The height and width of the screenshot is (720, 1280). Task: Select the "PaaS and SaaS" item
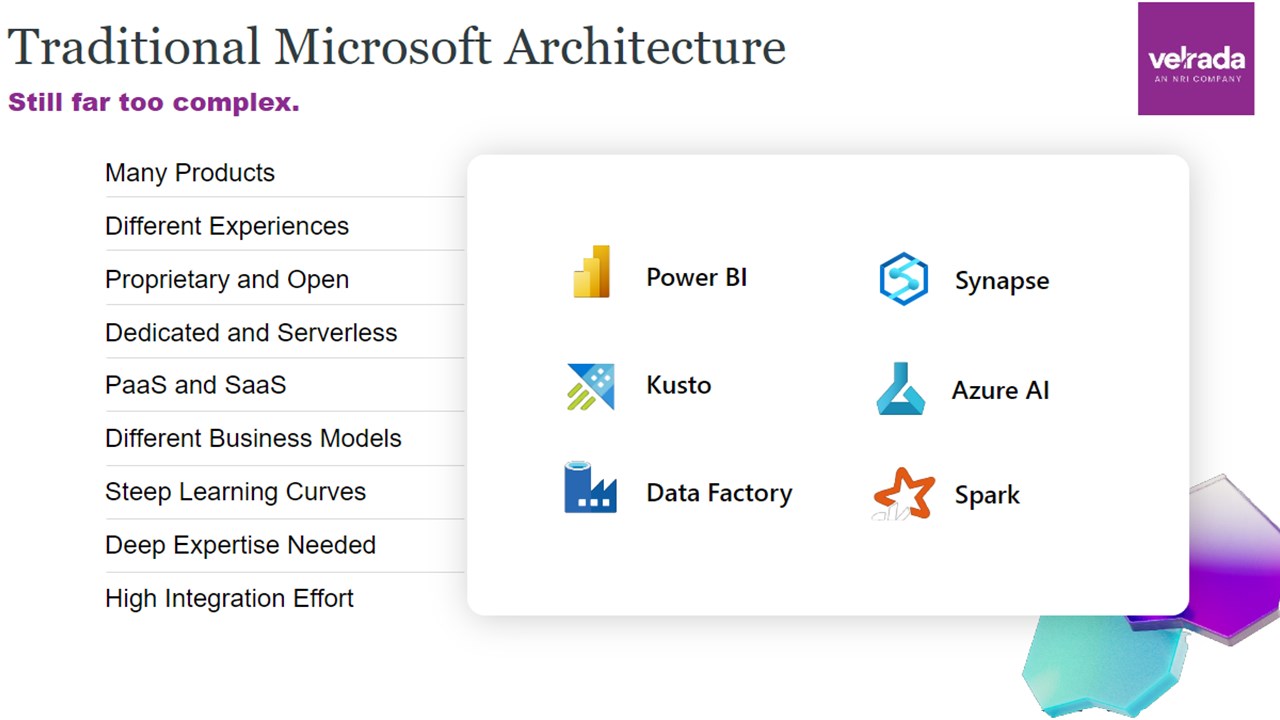196,385
